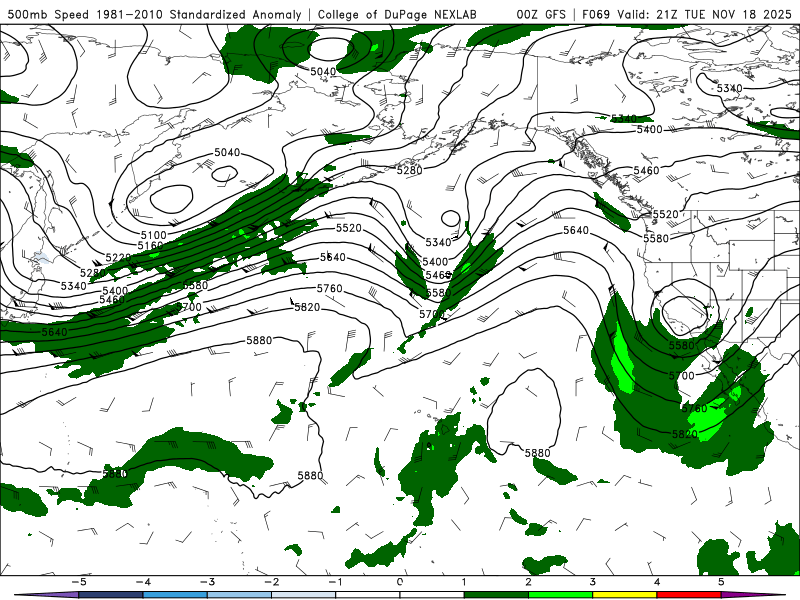Click the "5220" height contour label
800x600 pixels.
(x=118, y=258)
